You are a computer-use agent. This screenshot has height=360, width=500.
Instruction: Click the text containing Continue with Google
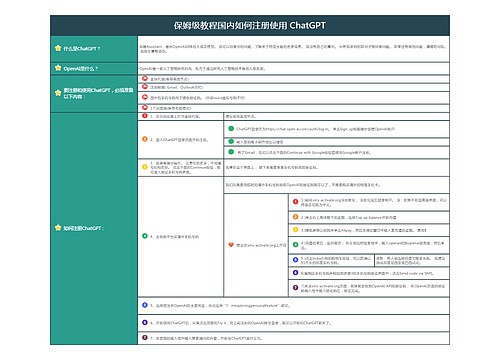[x=304, y=153]
